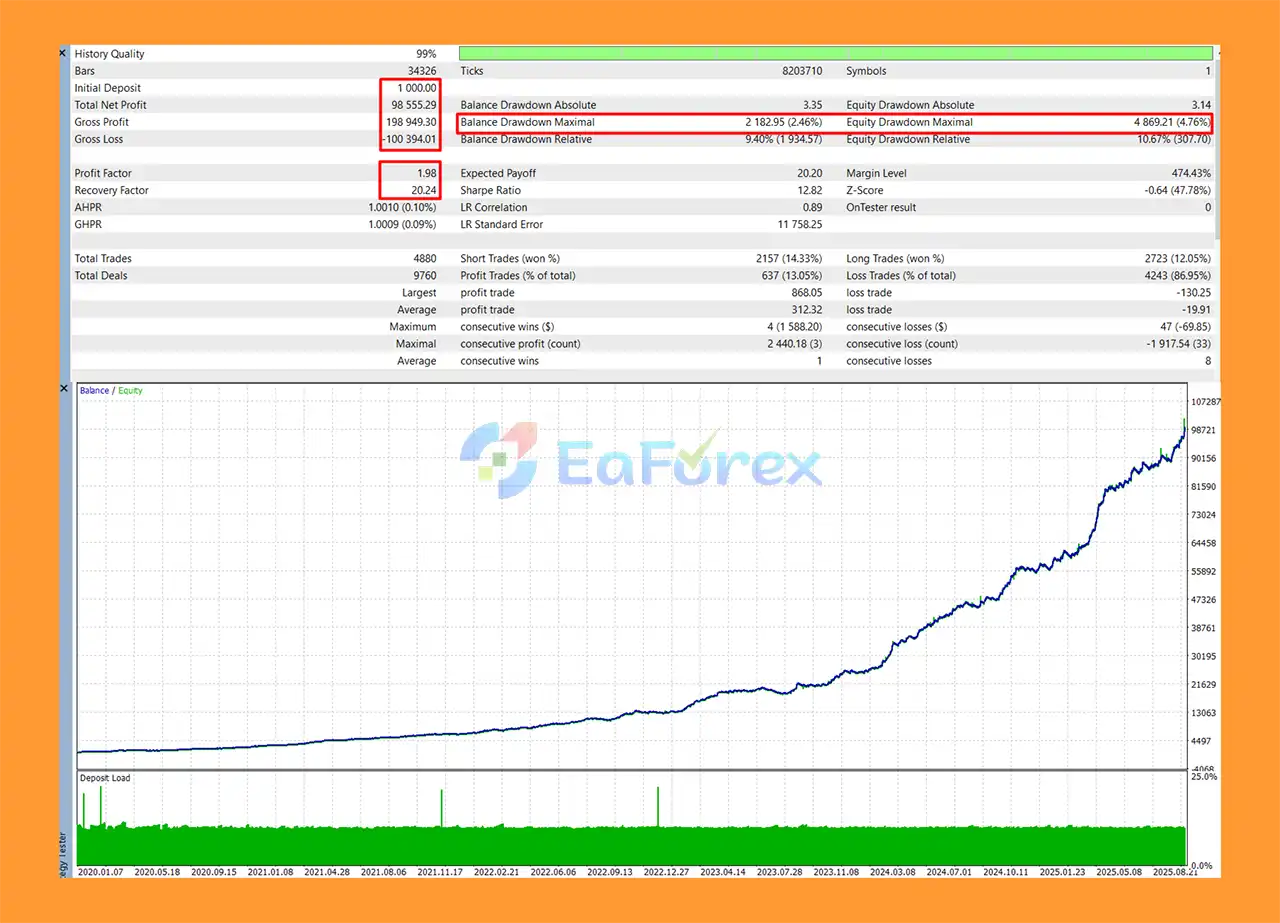The image size is (1280, 923).
Task: Close the statistics panel with the top X
Action: point(63,53)
